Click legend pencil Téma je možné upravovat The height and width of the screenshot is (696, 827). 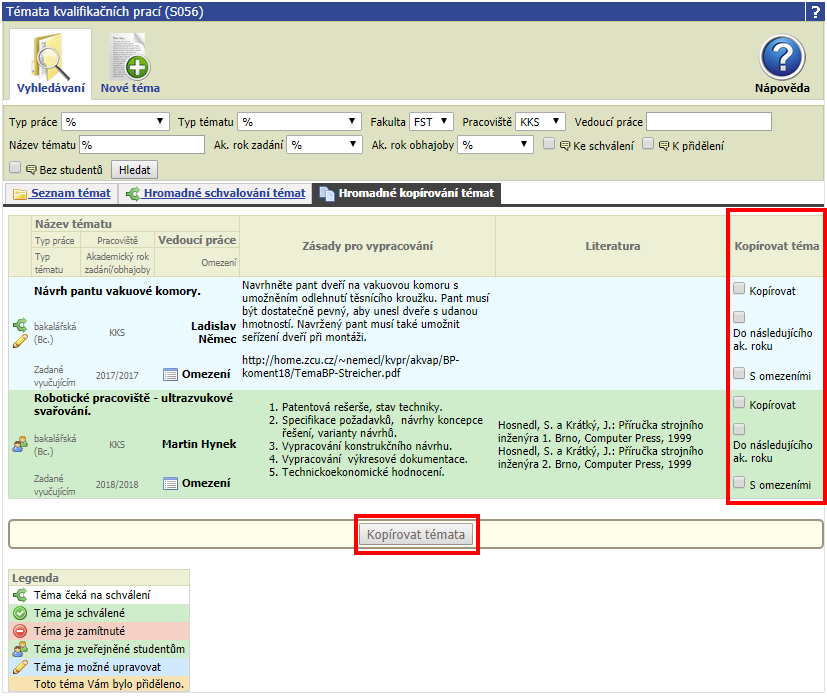tap(20, 667)
